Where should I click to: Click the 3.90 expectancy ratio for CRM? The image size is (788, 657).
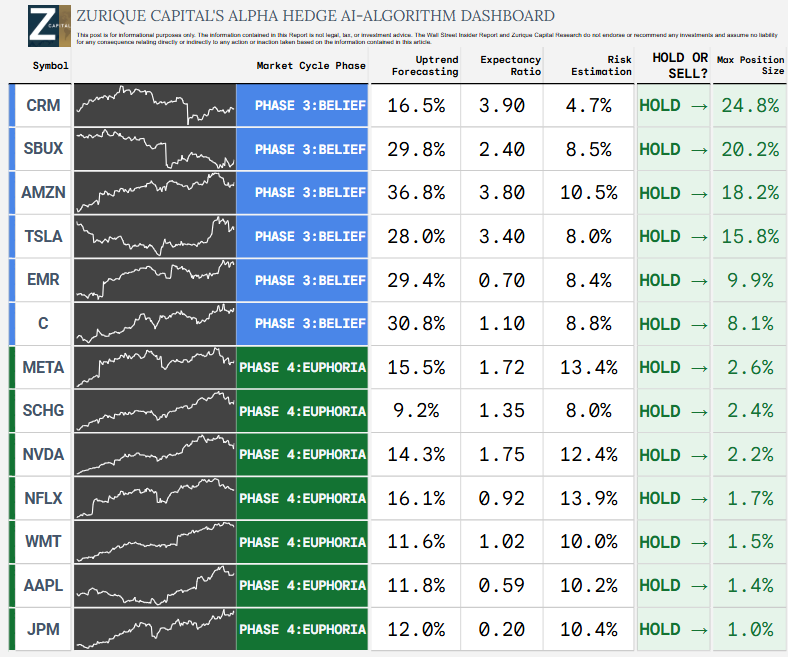[502, 106]
